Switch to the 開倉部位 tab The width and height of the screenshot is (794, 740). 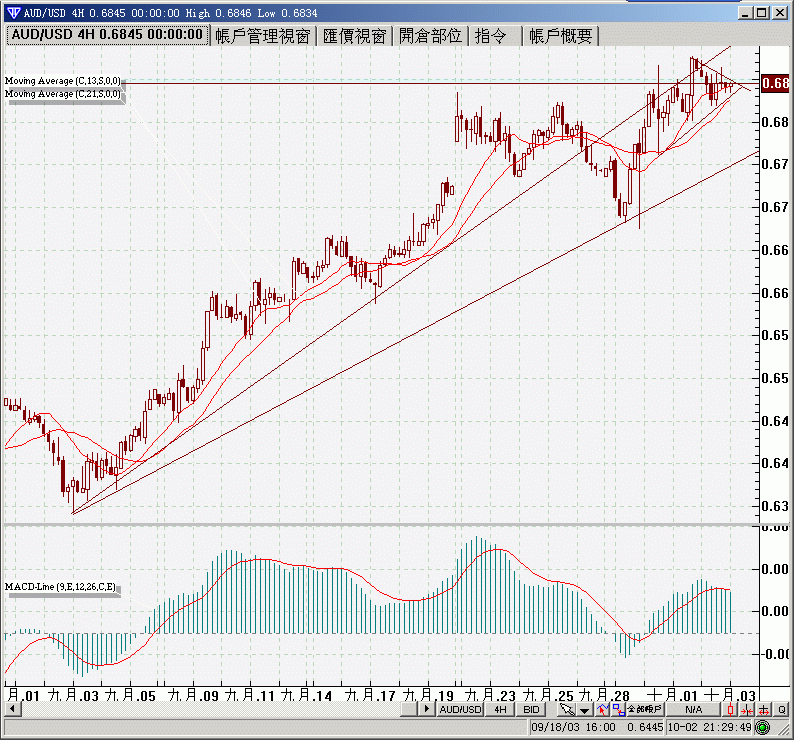[430, 36]
